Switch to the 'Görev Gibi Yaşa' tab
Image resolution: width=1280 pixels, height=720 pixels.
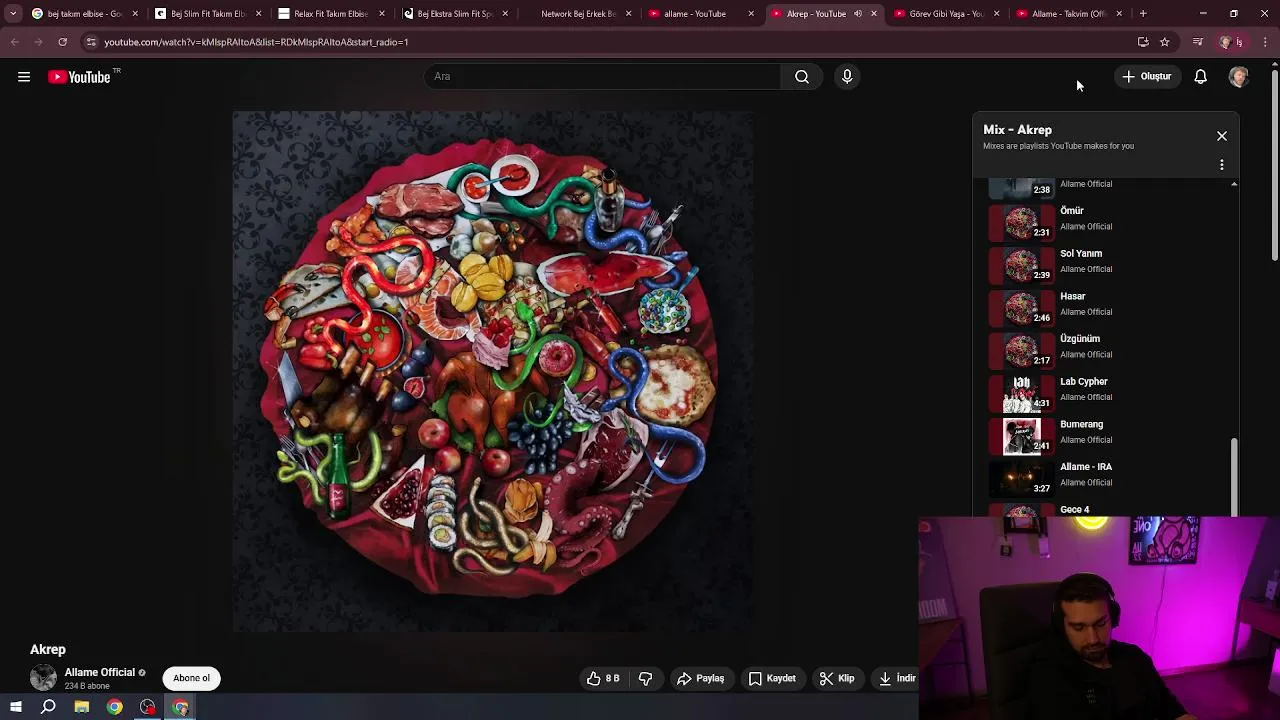[946, 14]
